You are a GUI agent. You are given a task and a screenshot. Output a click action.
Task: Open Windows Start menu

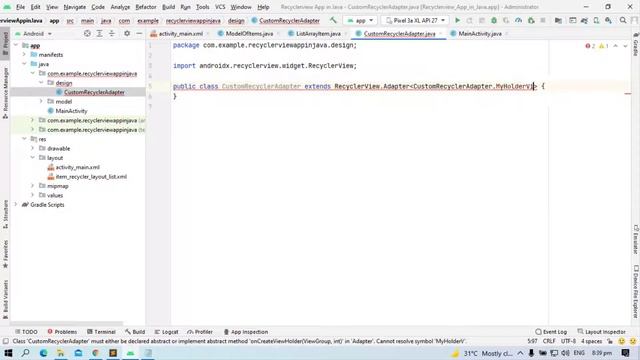point(8,353)
